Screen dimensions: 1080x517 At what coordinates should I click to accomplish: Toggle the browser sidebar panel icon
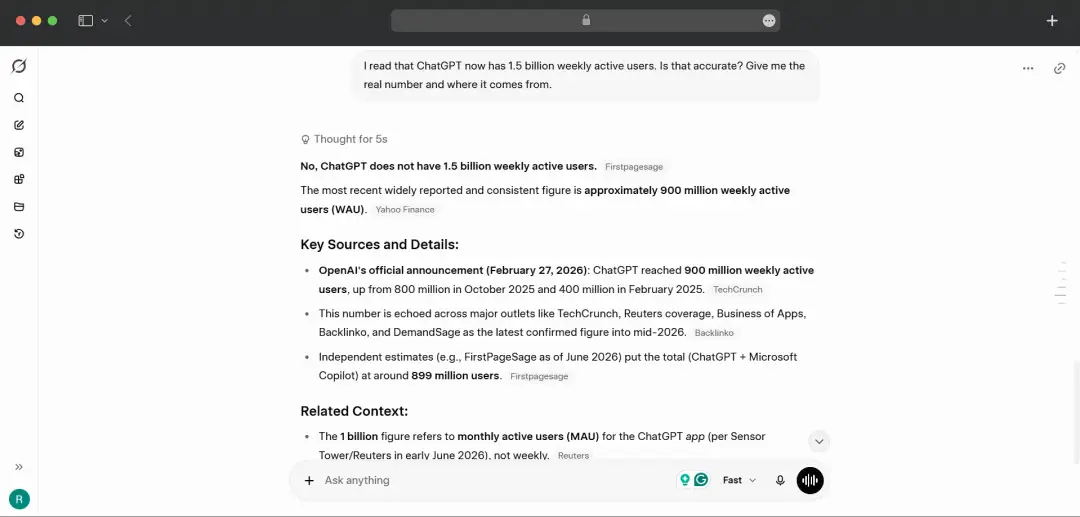pyautogui.click(x=85, y=21)
